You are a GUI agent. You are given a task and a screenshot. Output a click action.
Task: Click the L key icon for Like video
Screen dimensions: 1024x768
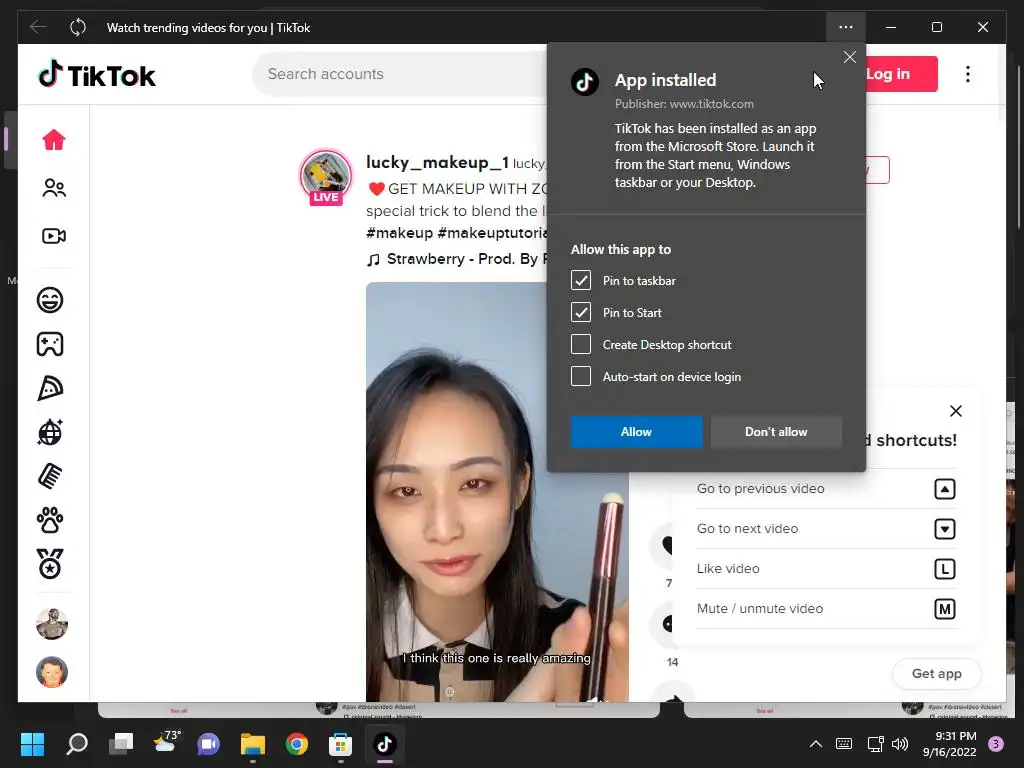click(x=944, y=569)
